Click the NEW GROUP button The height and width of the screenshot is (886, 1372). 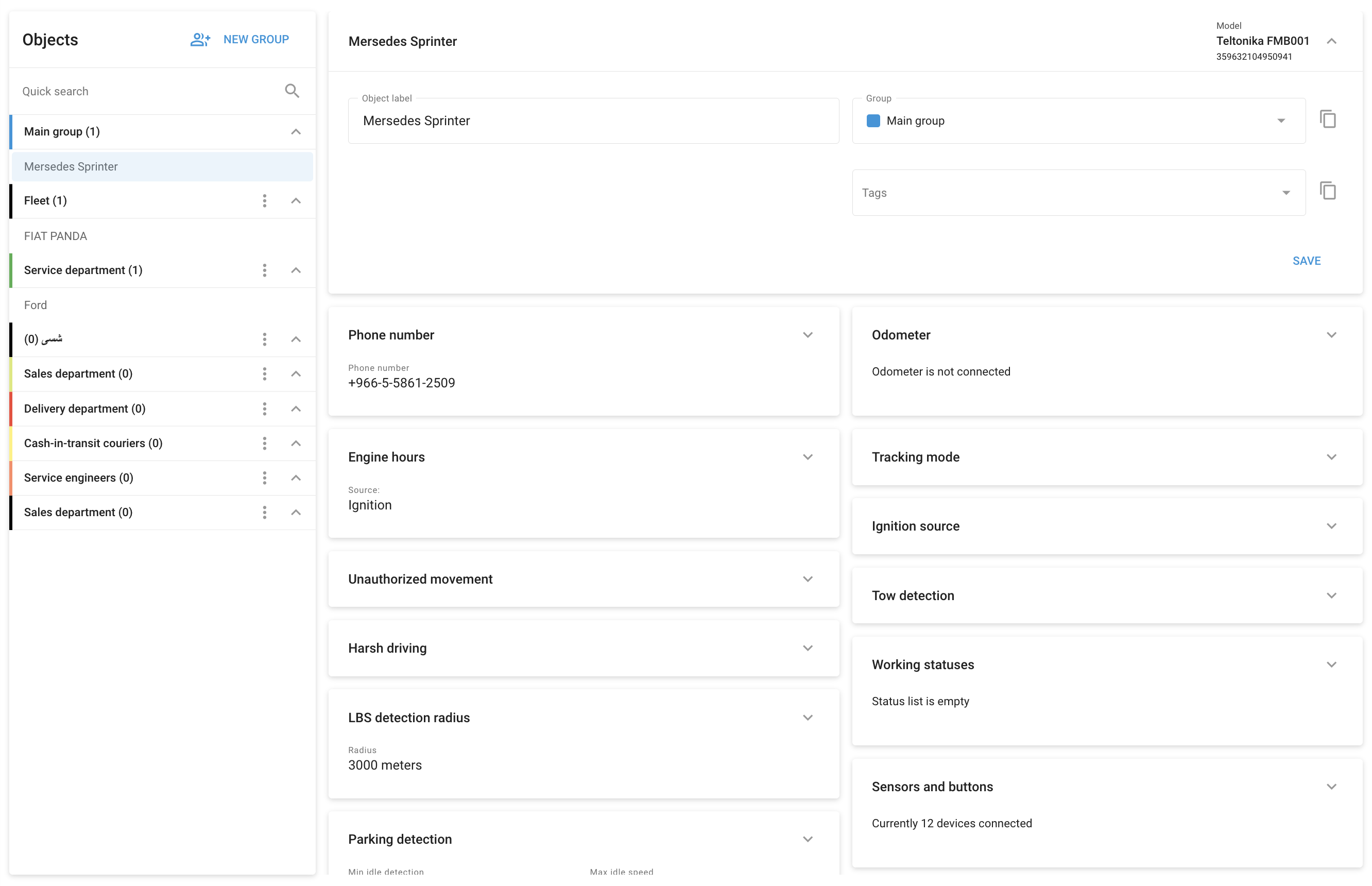256,40
